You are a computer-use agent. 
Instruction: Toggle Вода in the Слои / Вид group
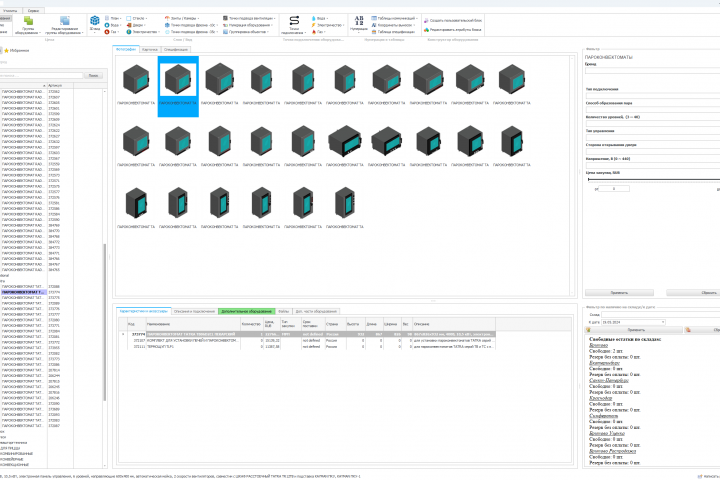107,25
